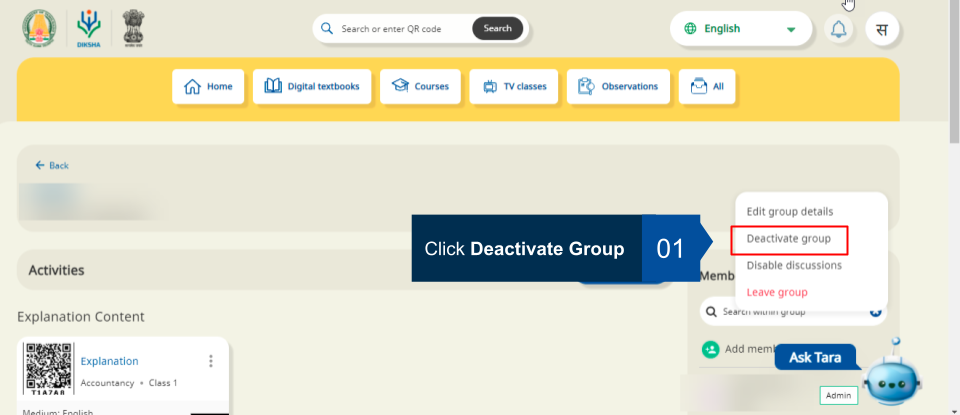The height and width of the screenshot is (415, 960).
Task: Click the DIKSHA logo icon
Action: pyautogui.click(x=89, y=28)
